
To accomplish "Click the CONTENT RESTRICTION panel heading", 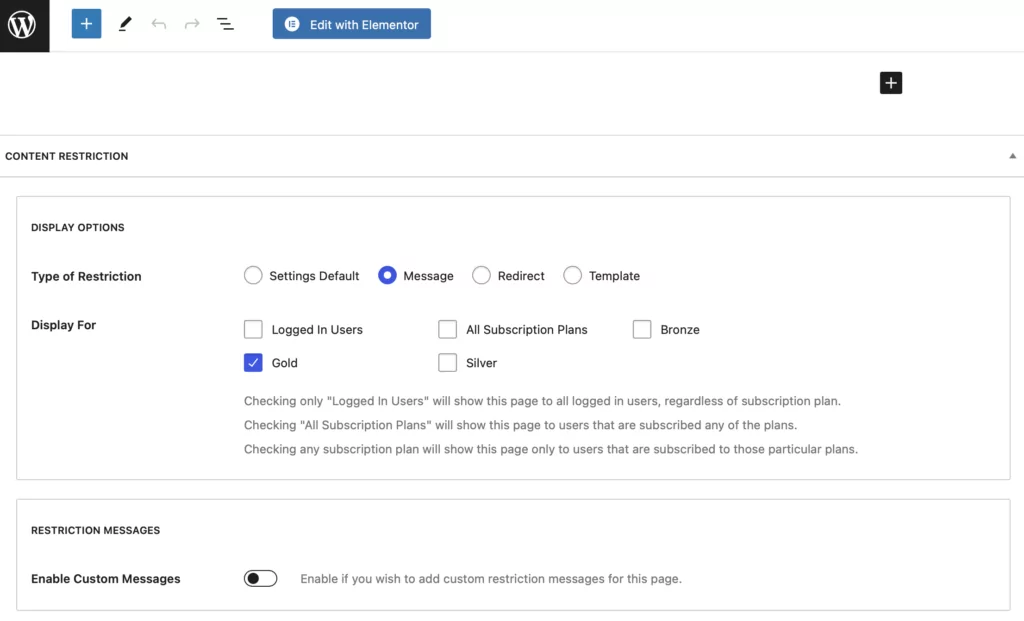I will click(67, 156).
